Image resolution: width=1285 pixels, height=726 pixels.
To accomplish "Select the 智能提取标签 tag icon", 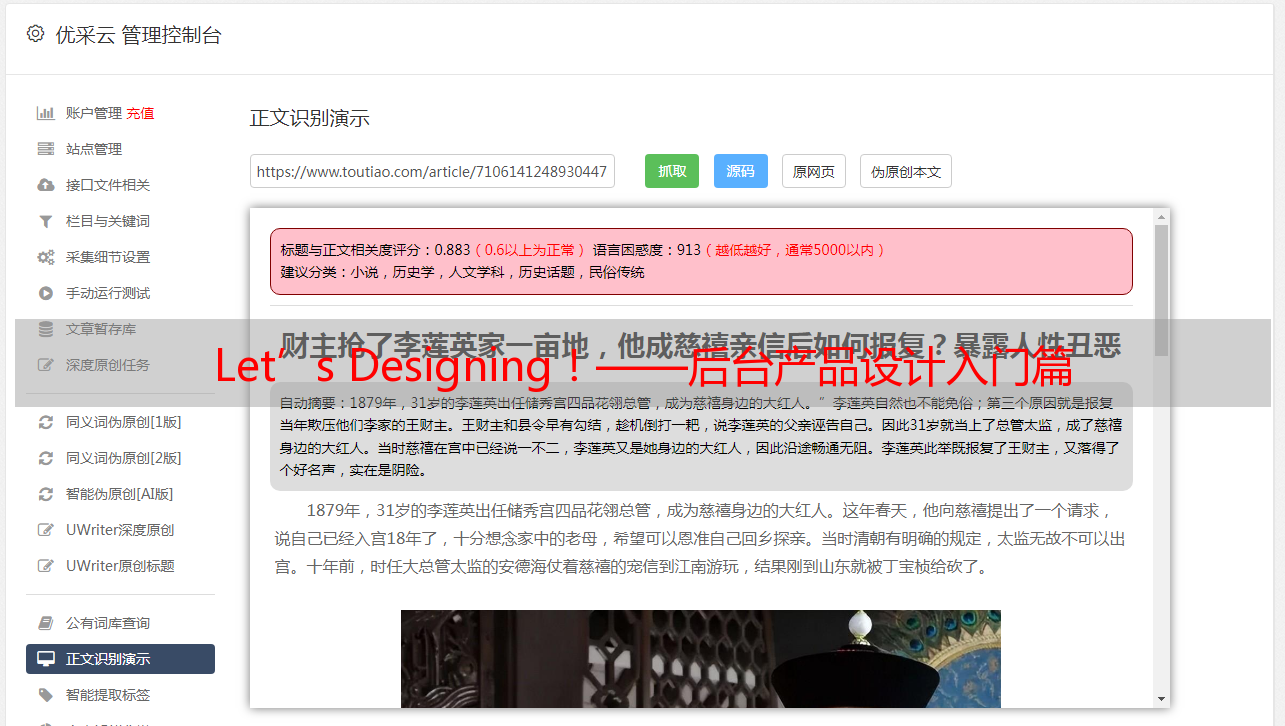I will pos(46,695).
